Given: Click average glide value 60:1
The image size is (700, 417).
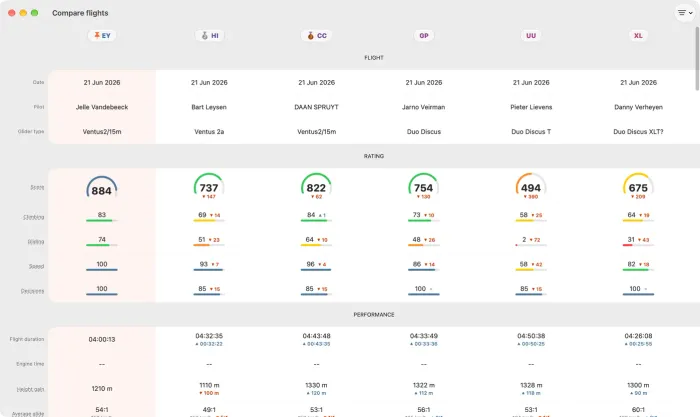Looking at the screenshot, I should [x=638, y=409].
